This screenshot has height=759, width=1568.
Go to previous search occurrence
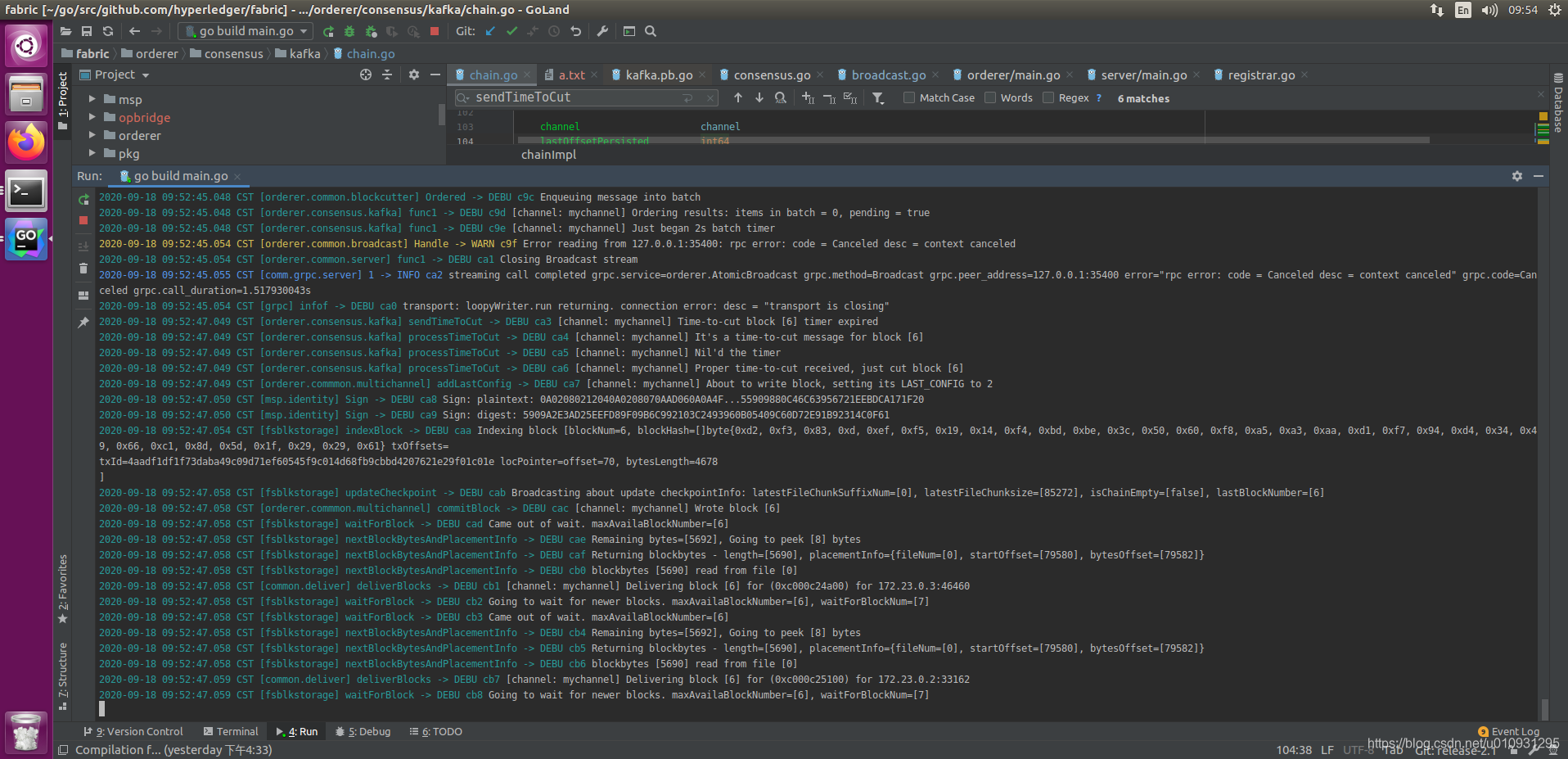point(738,97)
